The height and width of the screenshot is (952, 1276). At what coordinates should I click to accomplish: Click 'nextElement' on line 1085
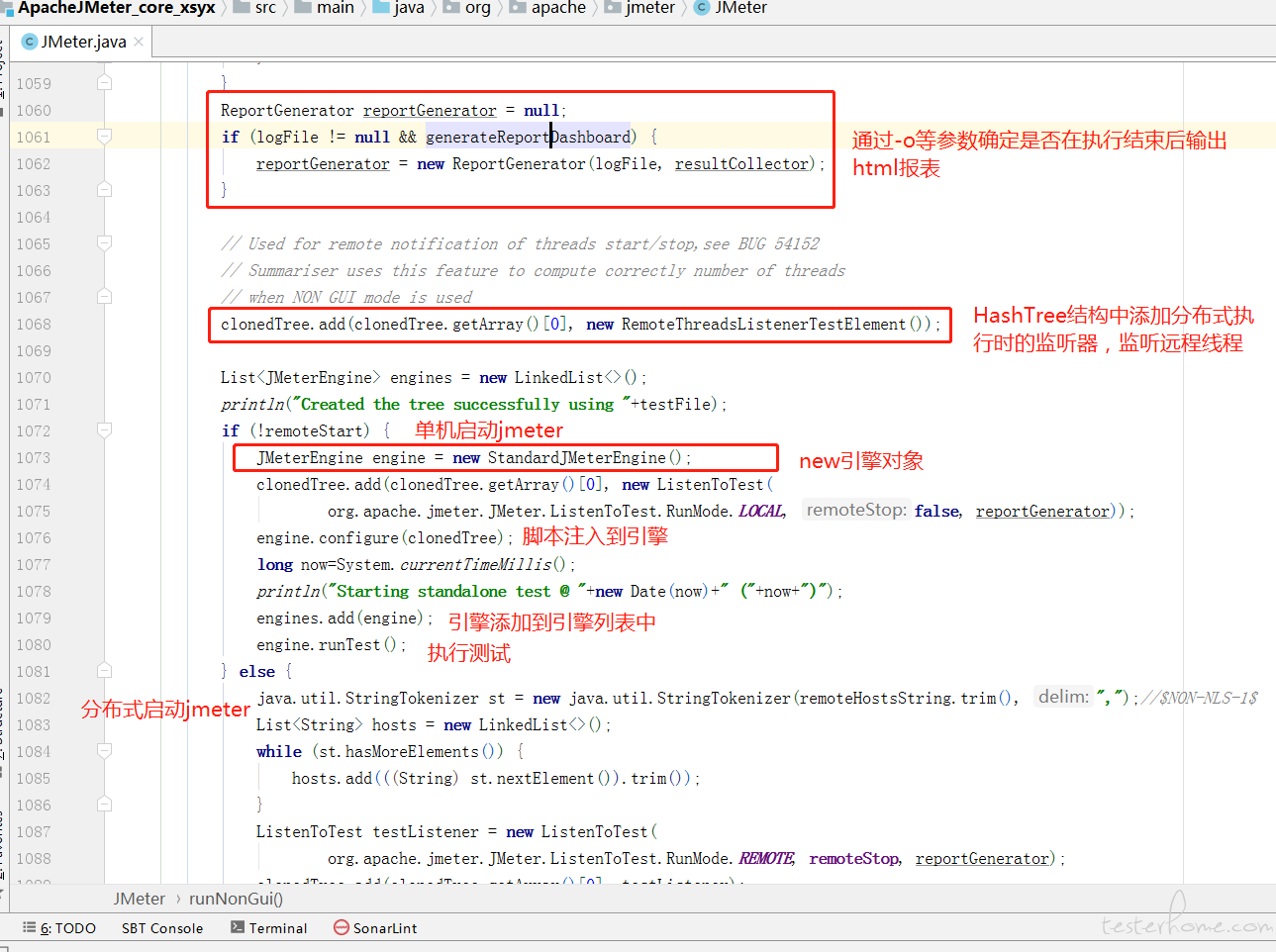click(545, 779)
